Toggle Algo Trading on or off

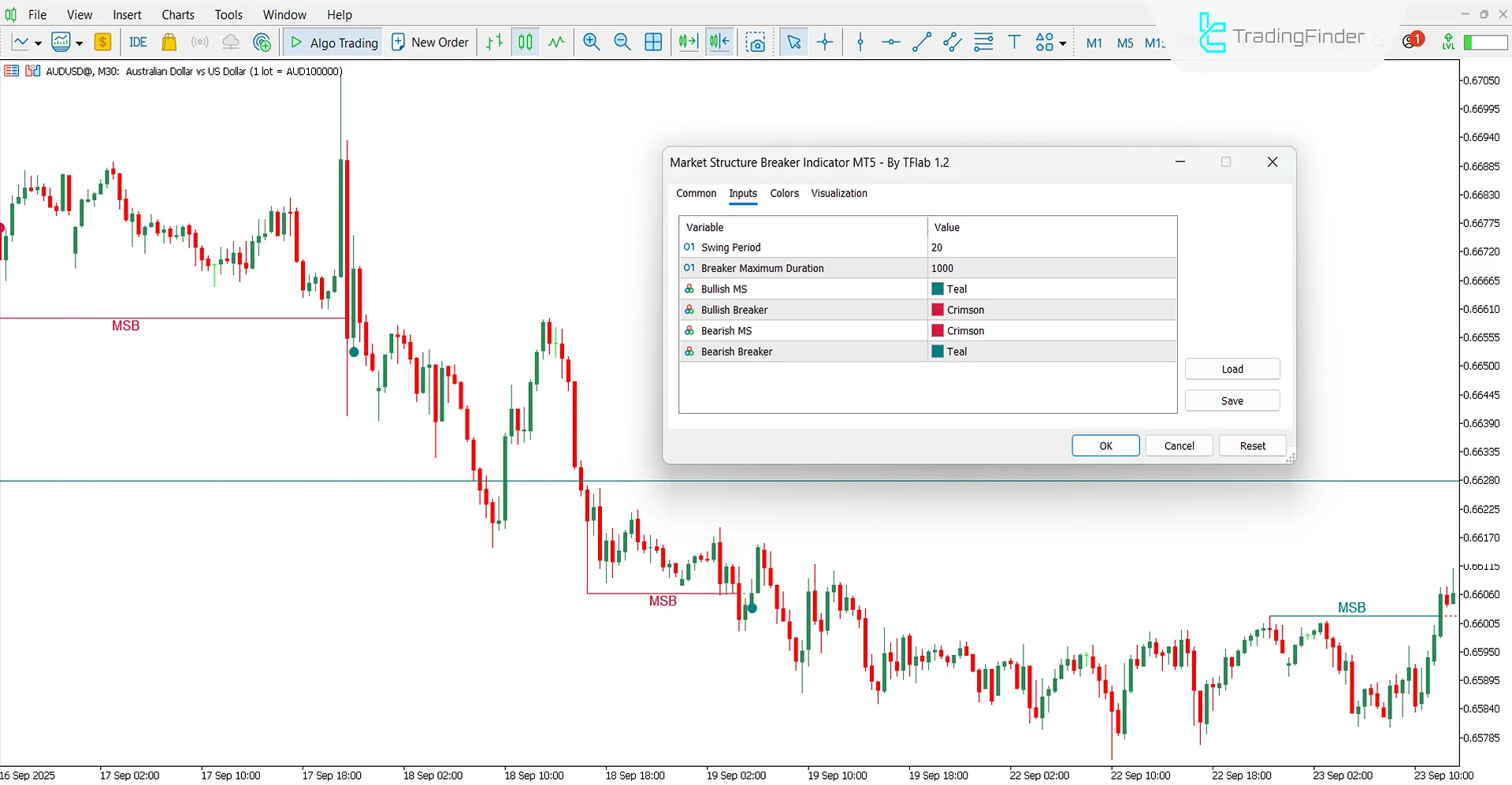tap(332, 42)
